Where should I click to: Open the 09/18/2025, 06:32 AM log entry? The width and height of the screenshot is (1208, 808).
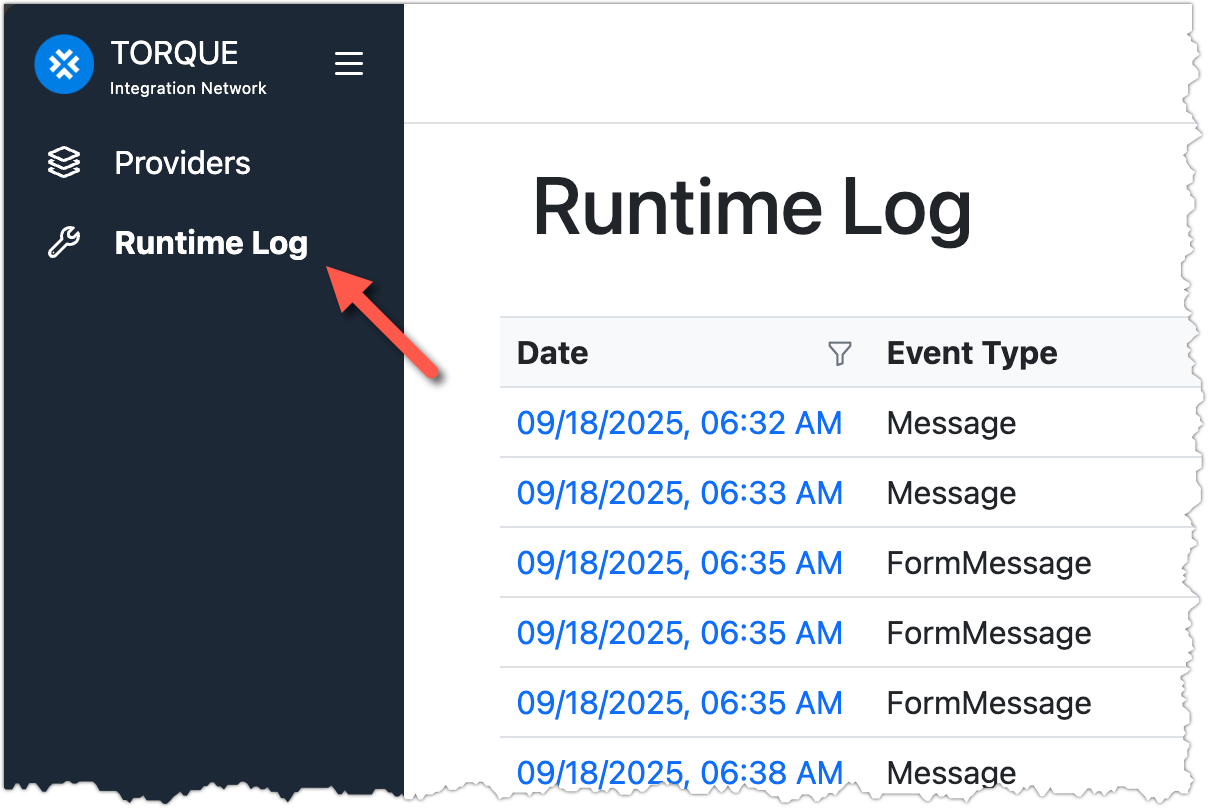pyautogui.click(x=679, y=423)
